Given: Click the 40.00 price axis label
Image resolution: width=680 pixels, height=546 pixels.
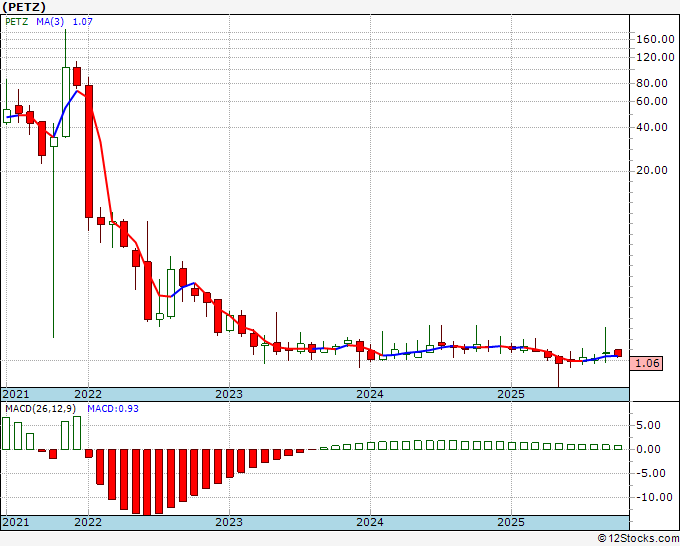Looking at the screenshot, I should (x=652, y=128).
